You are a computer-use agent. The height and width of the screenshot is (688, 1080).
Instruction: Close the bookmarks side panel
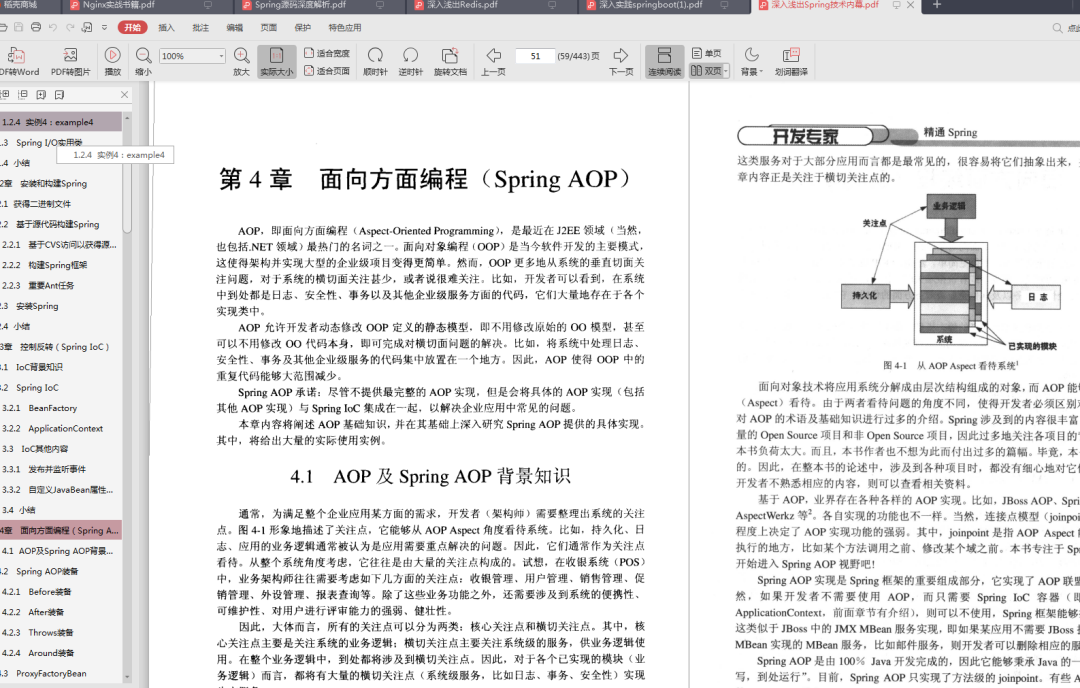[x=124, y=94]
